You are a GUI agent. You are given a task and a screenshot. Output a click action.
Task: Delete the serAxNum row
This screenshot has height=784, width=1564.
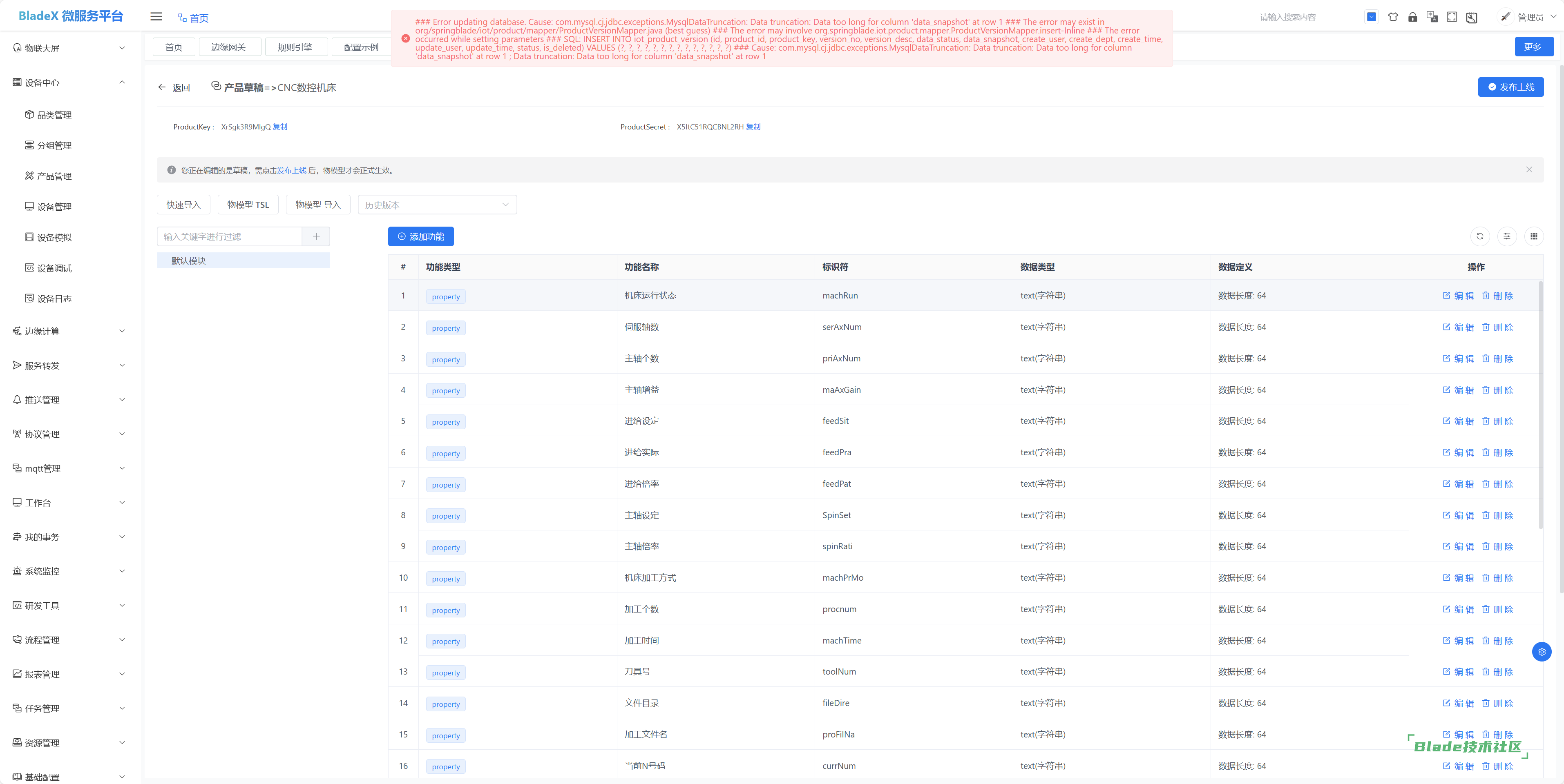(x=1497, y=327)
